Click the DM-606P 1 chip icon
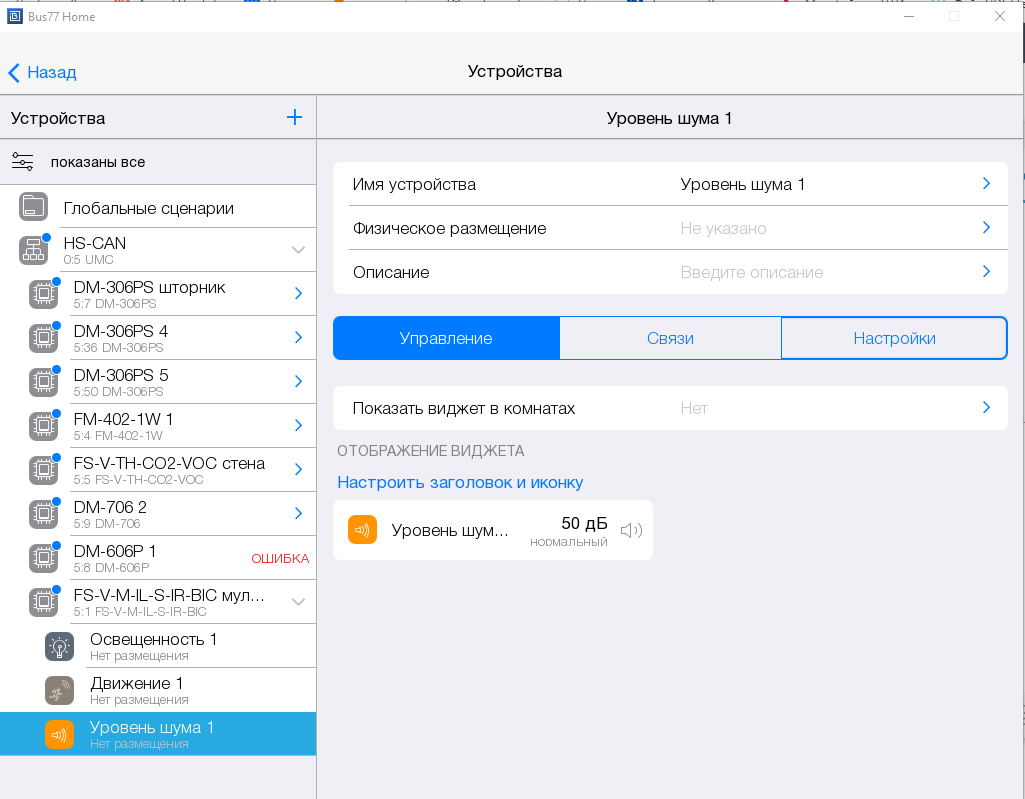Screen dimensions: 1025x799 (43, 558)
